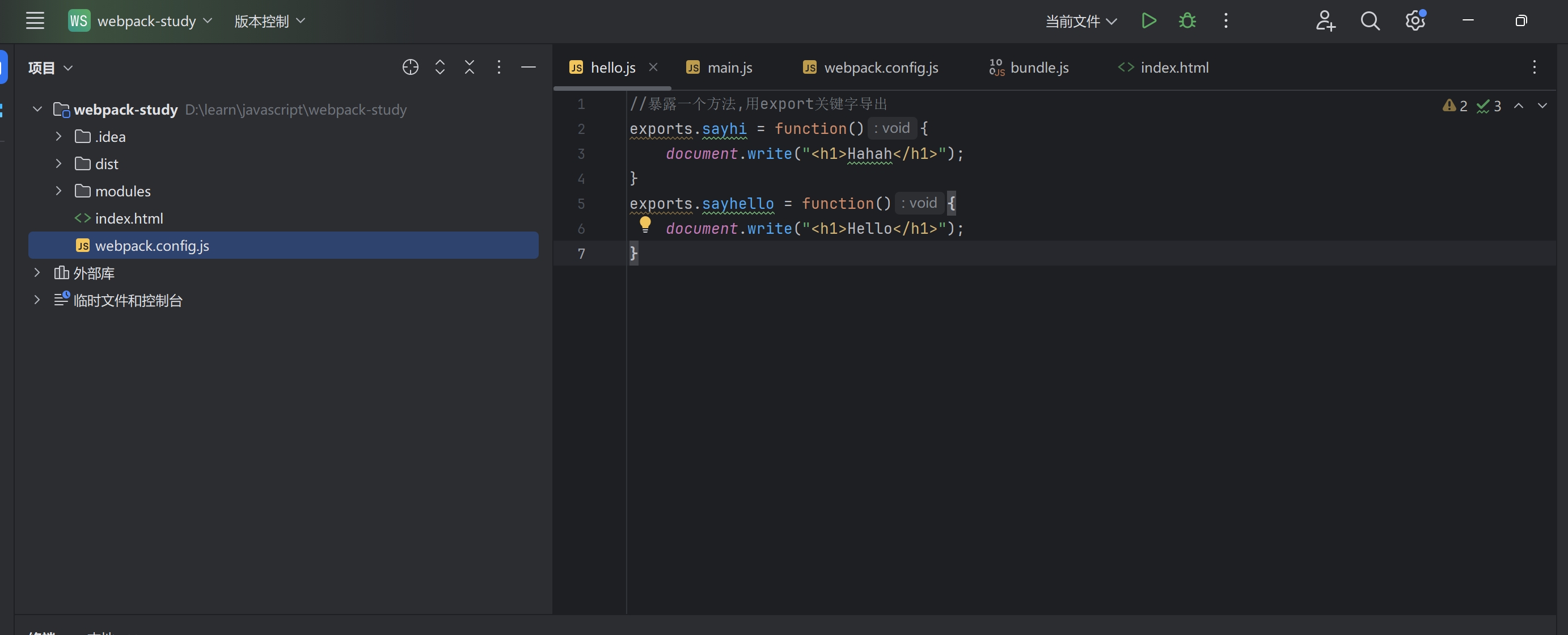This screenshot has height=635, width=1568.
Task: Expand the modules folder
Action: 58,191
